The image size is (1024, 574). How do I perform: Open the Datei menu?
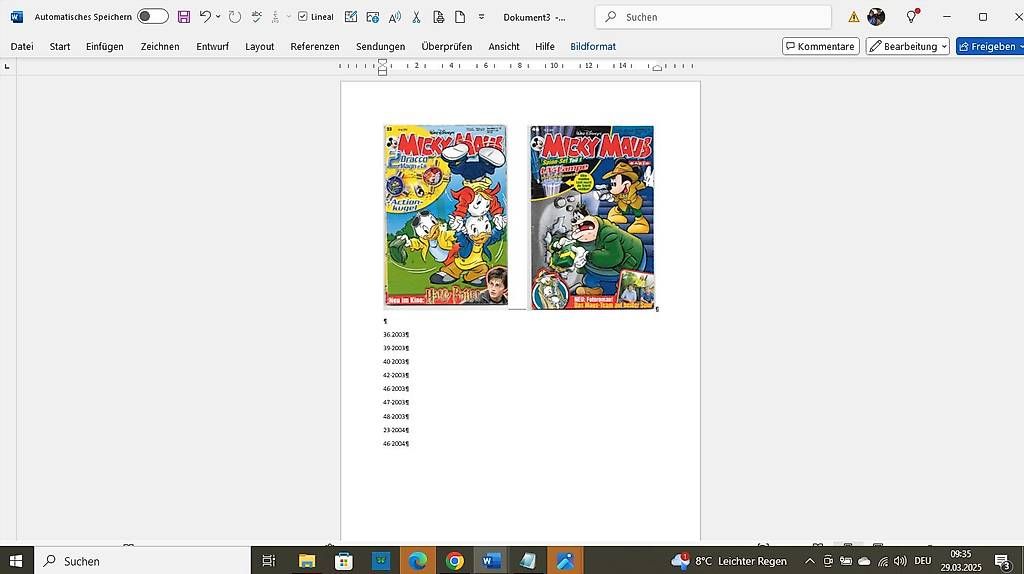pos(22,46)
